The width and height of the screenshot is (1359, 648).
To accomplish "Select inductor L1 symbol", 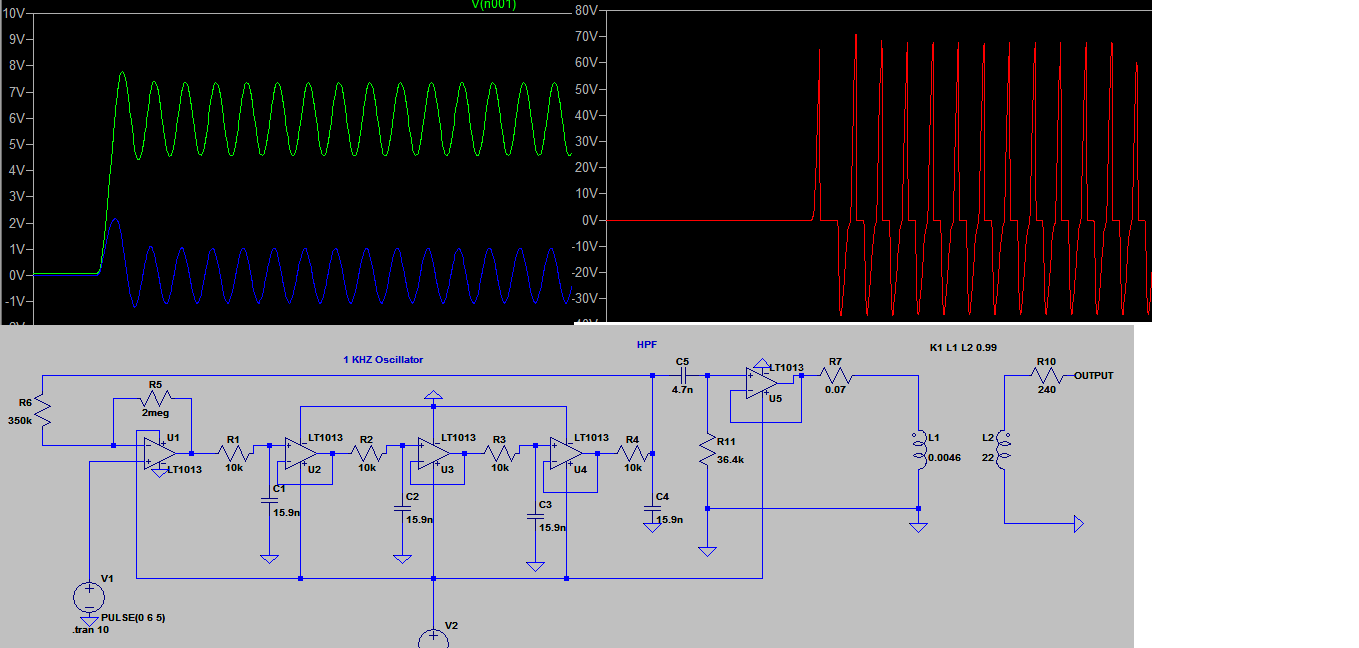I will [917, 448].
